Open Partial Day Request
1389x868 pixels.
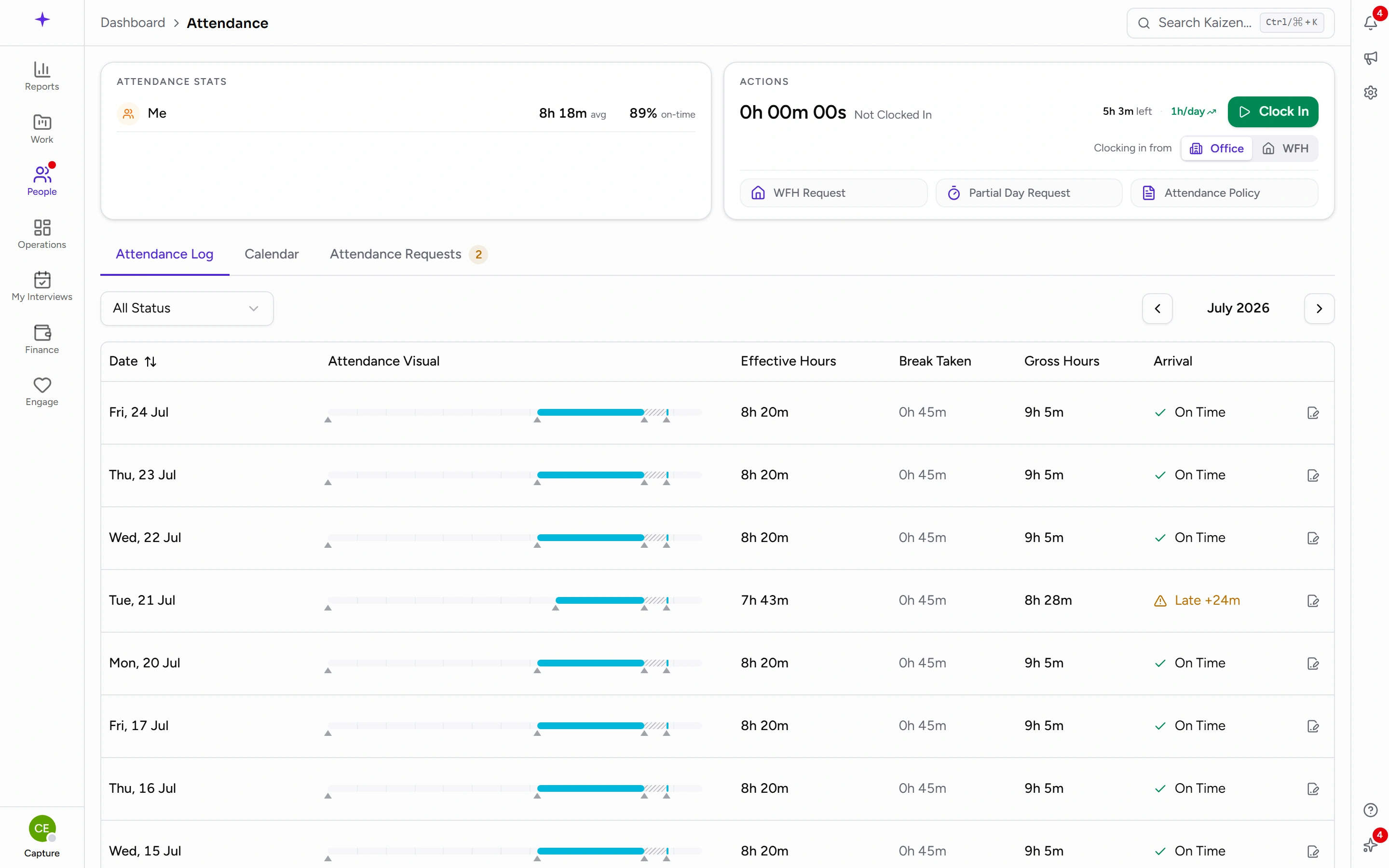[x=1029, y=193]
